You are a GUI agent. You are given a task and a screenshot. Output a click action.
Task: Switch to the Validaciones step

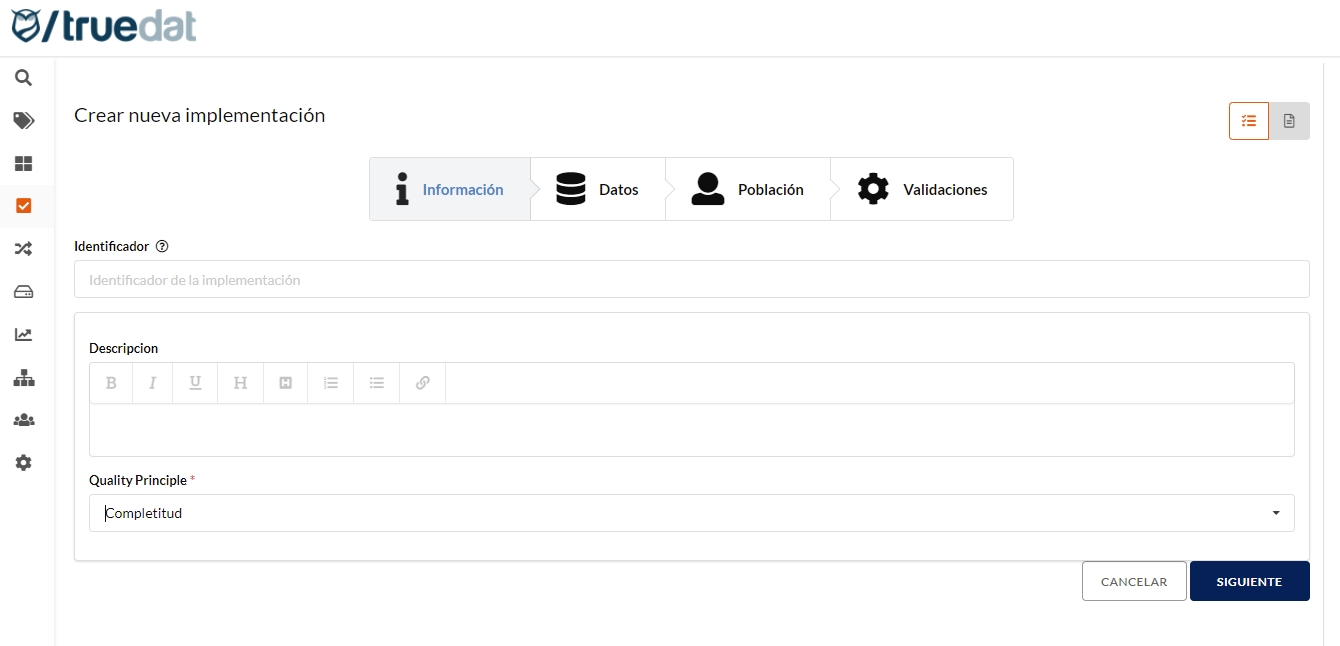[922, 189]
